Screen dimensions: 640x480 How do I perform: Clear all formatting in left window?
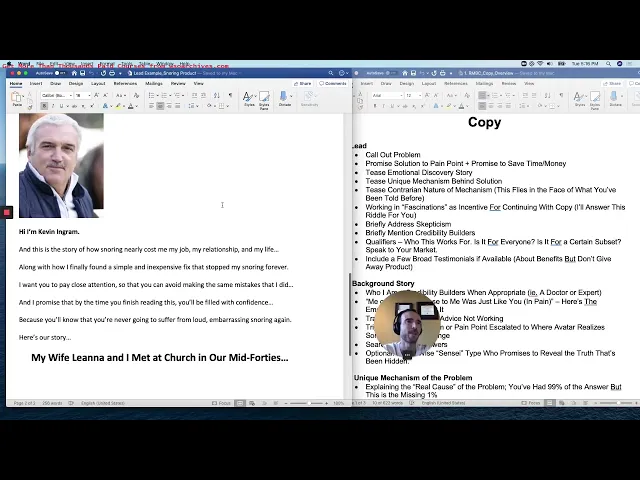136,95
